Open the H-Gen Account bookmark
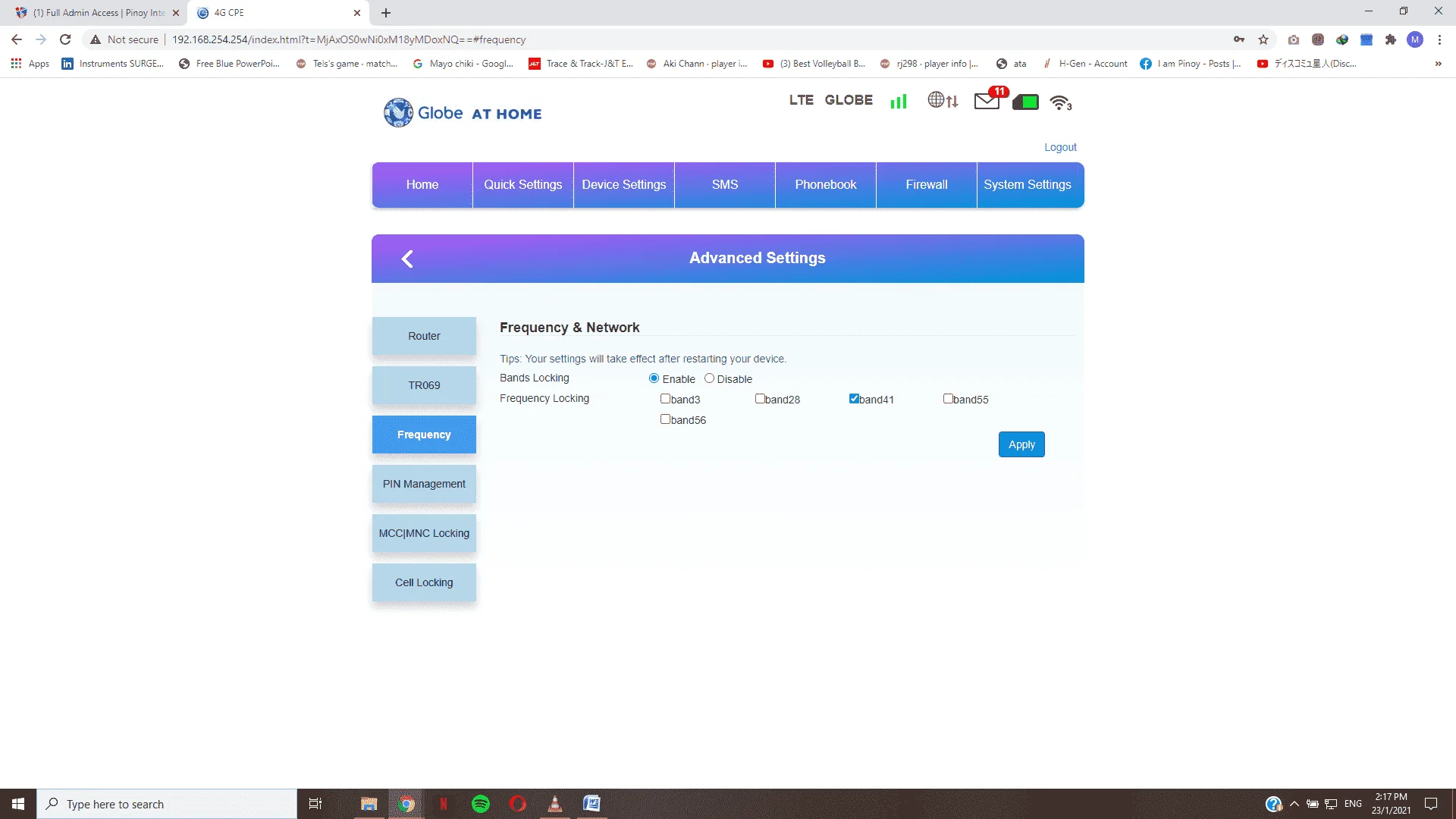The width and height of the screenshot is (1456, 819). point(1085,64)
